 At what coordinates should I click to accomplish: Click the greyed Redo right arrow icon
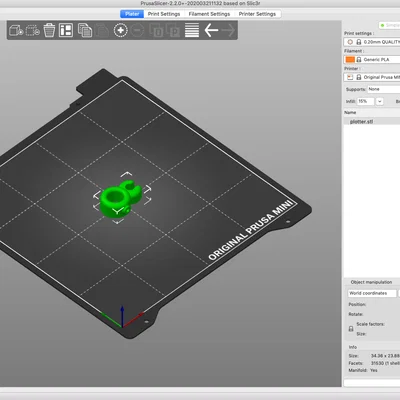point(228,30)
